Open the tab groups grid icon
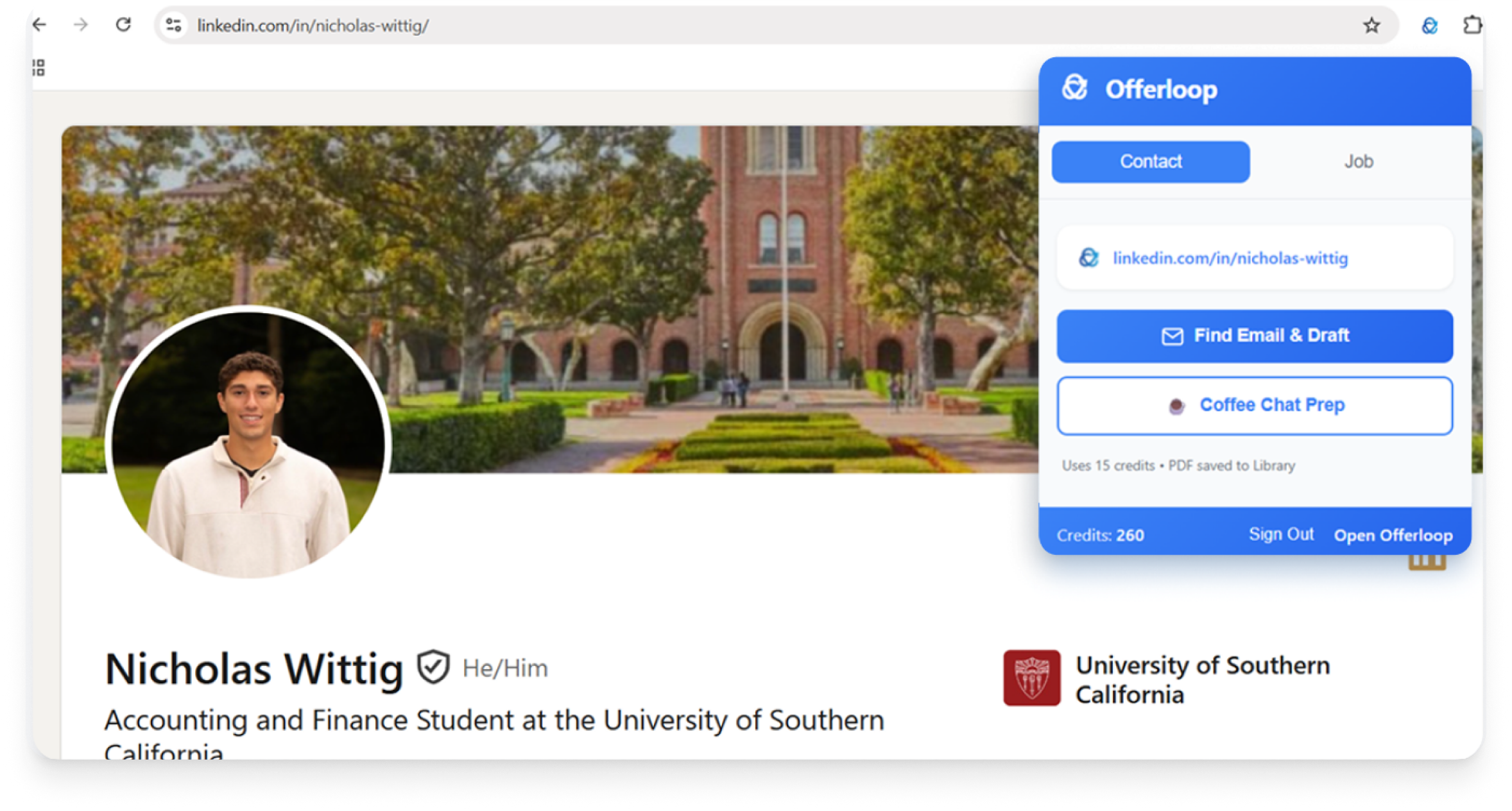The image size is (1512, 811). pos(39,67)
